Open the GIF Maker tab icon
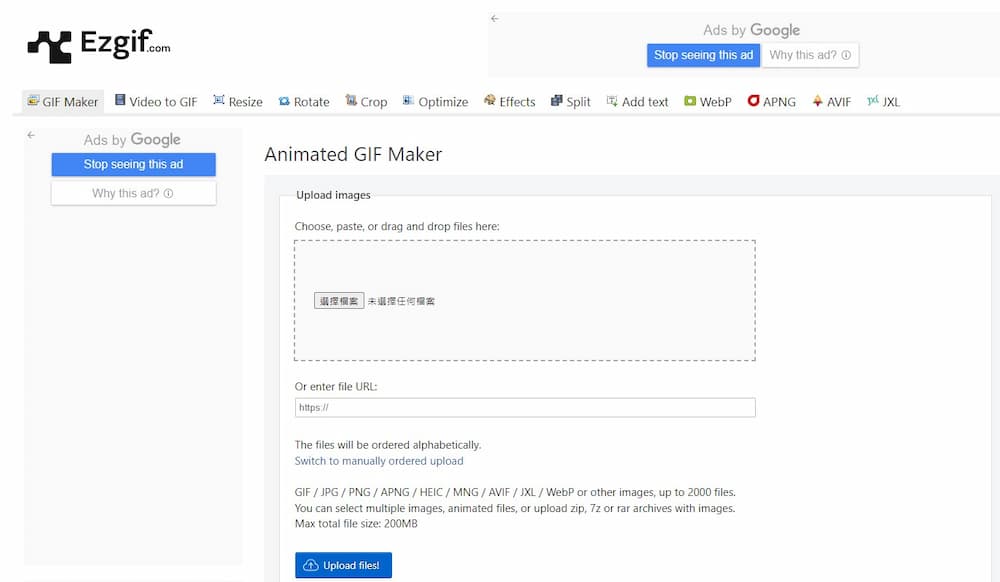 [x=33, y=101]
